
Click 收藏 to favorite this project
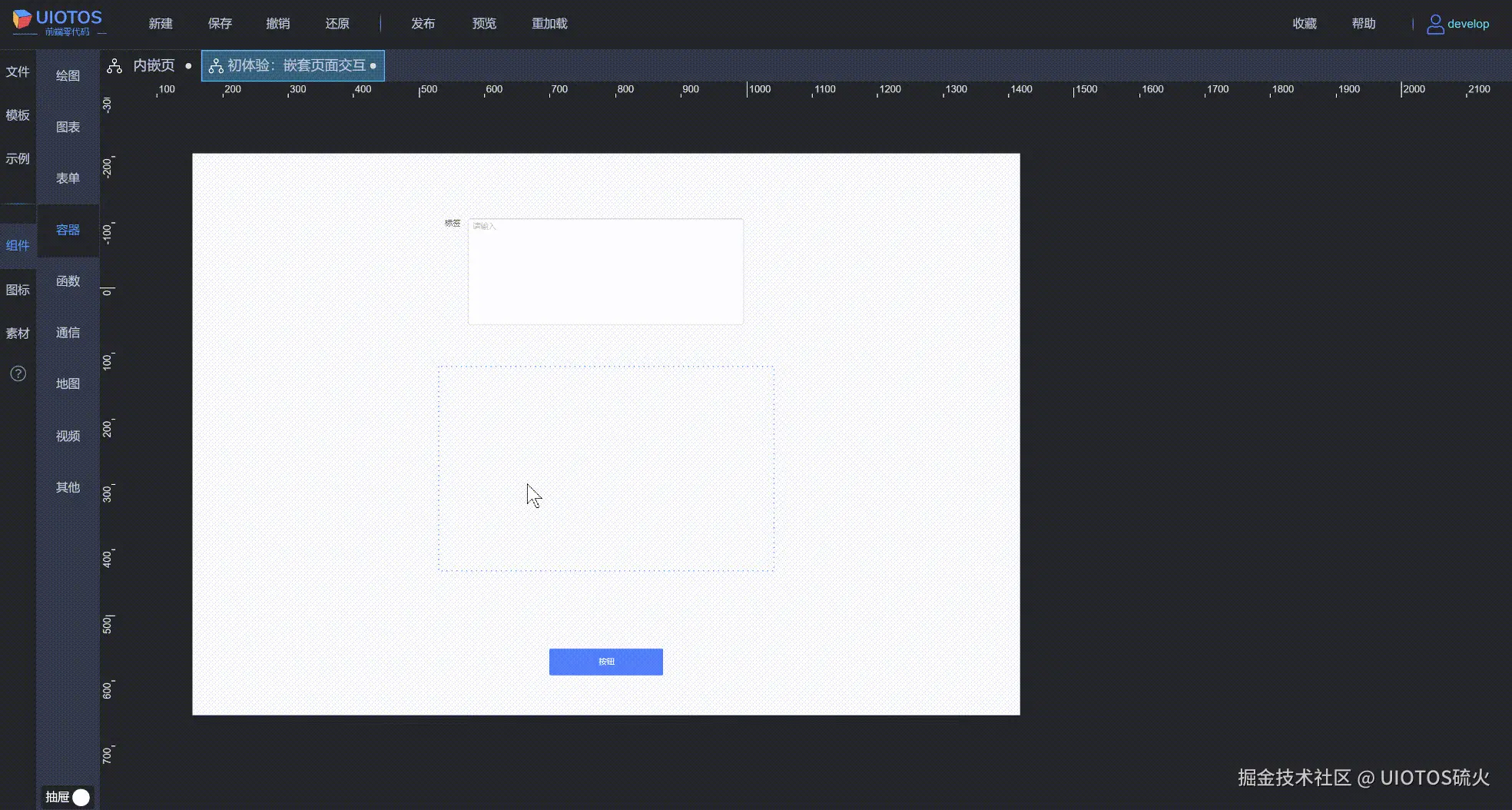point(1304,23)
